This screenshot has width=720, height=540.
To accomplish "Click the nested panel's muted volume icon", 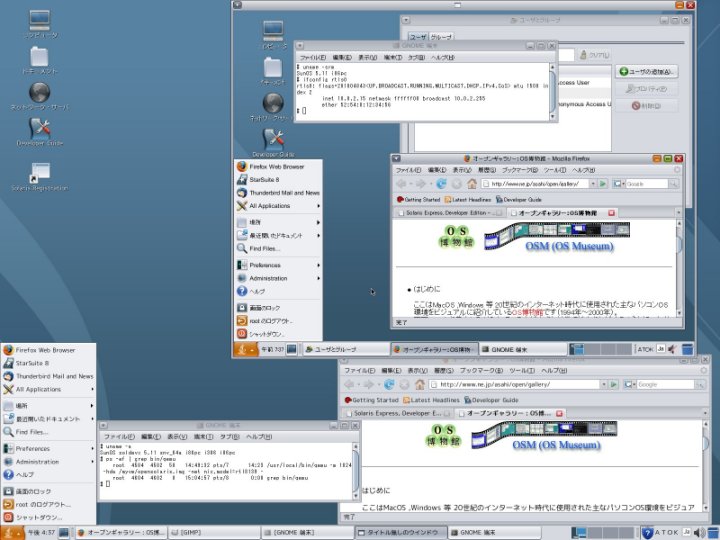I will [672, 349].
